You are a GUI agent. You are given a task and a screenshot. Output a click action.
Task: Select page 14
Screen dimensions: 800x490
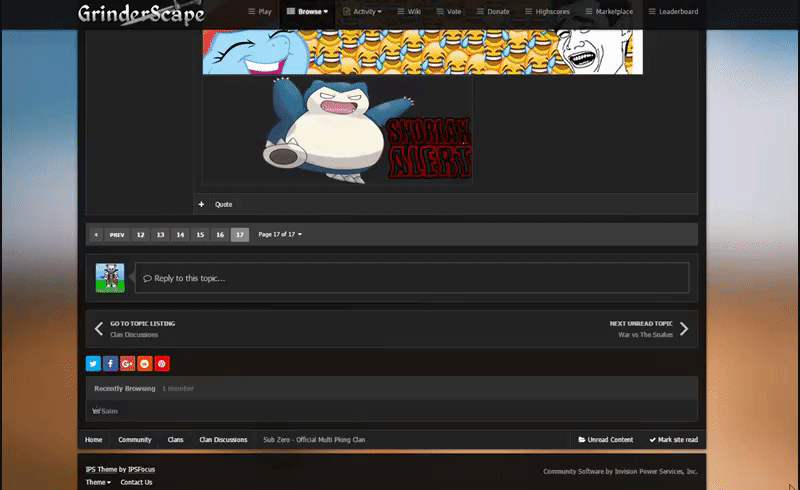[180, 235]
